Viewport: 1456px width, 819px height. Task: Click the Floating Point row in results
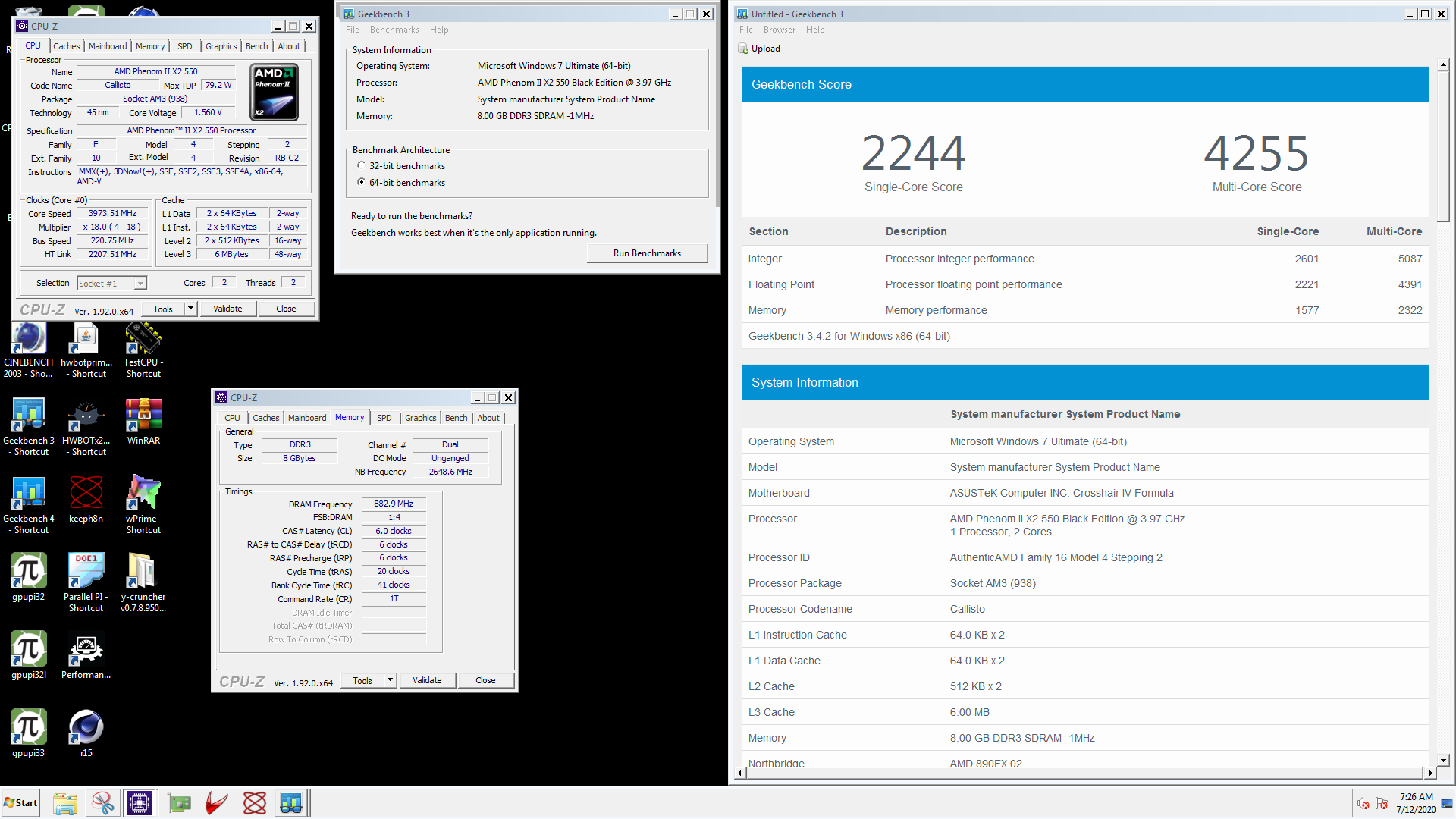pyautogui.click(x=1085, y=284)
